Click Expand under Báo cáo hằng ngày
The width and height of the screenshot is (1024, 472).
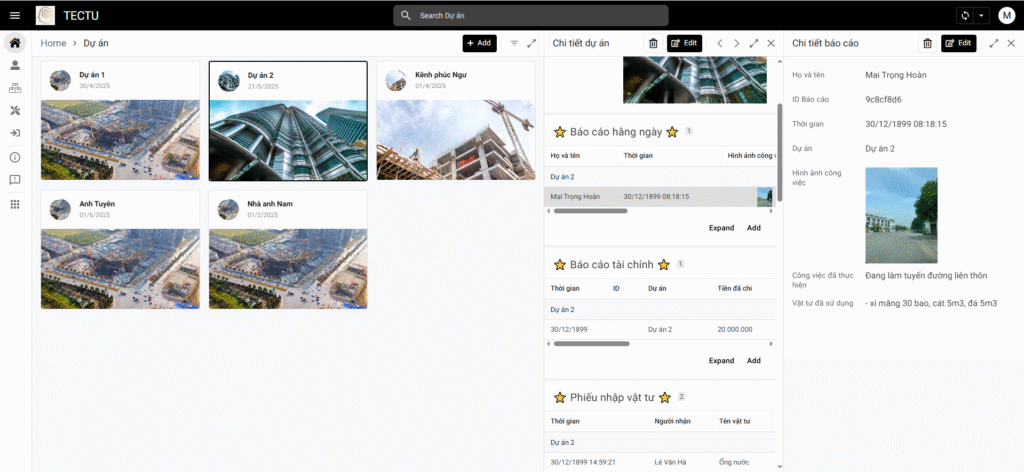(x=721, y=228)
